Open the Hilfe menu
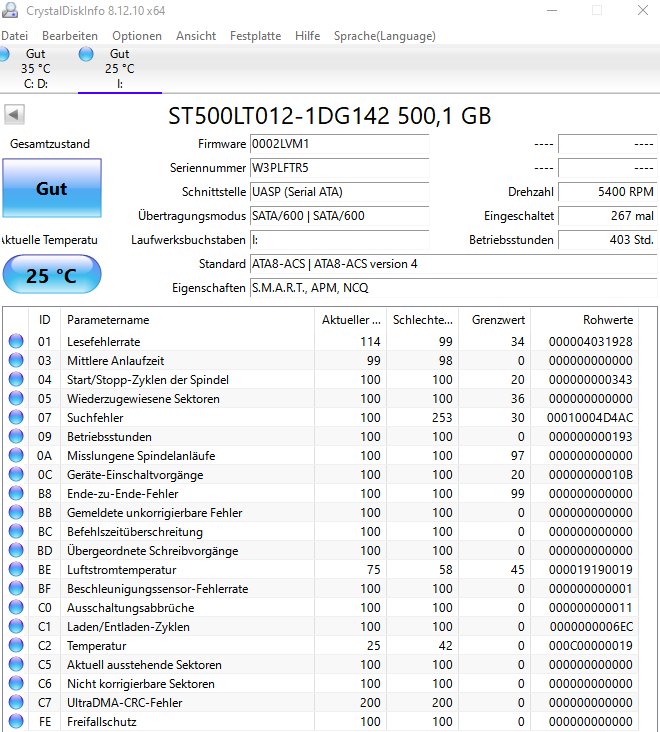 pyautogui.click(x=308, y=36)
